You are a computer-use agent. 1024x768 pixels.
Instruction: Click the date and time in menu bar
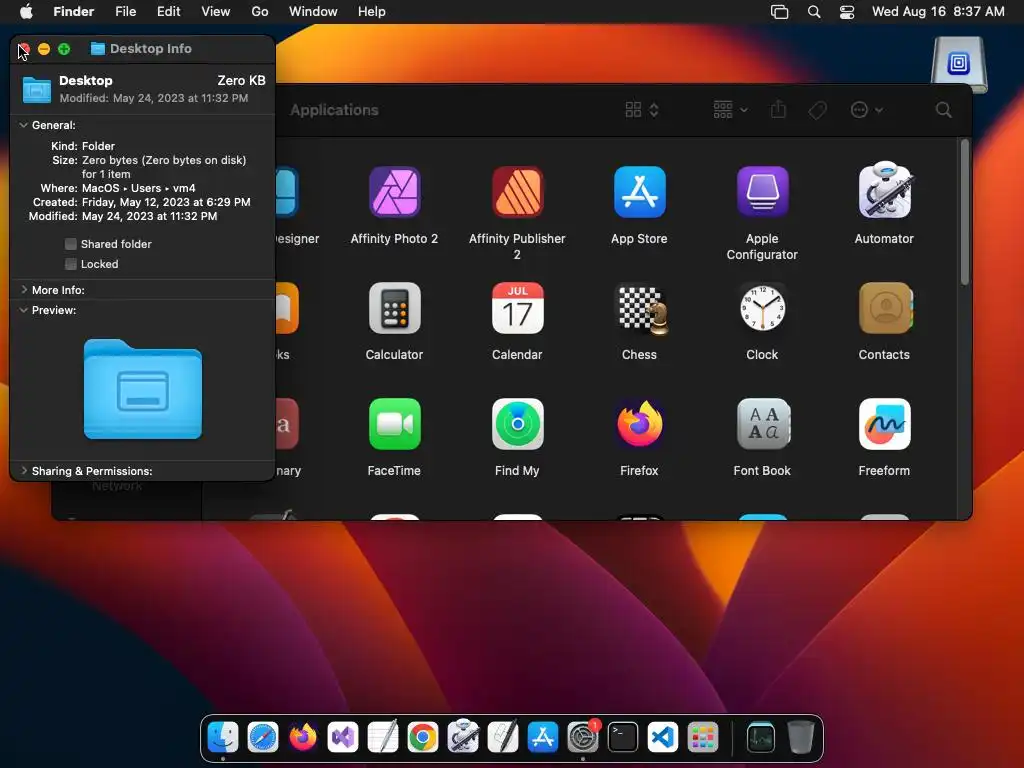point(938,11)
